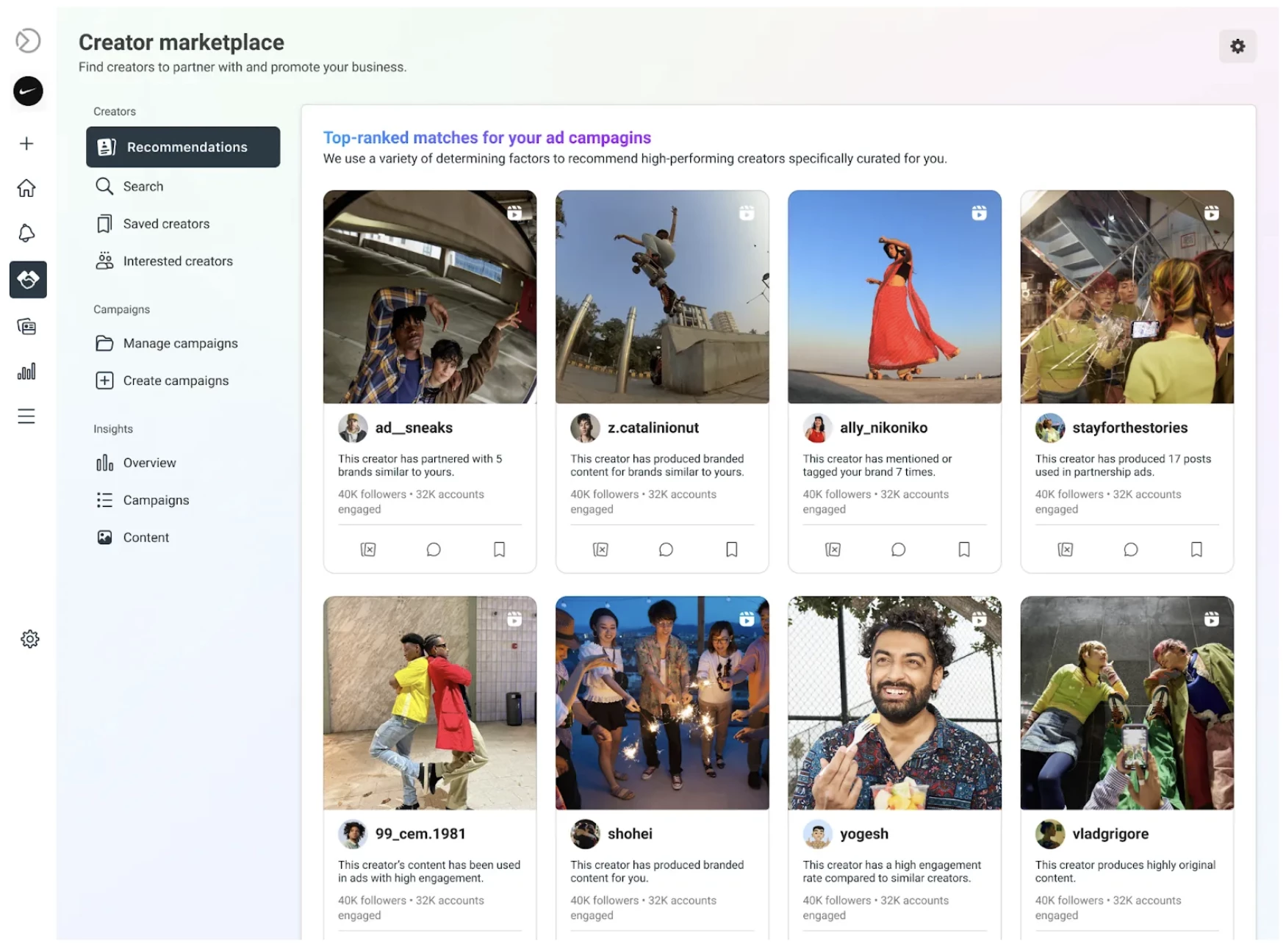The width and height of the screenshot is (1286, 952).
Task: Open the vladgrigore group photo thumbnail
Action: tap(1127, 703)
